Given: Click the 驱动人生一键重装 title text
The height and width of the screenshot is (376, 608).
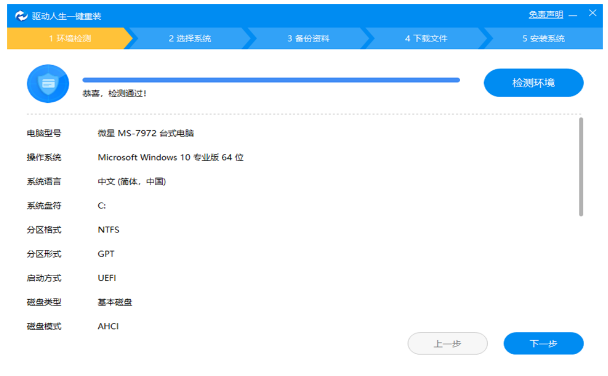Looking at the screenshot, I should [66, 16].
